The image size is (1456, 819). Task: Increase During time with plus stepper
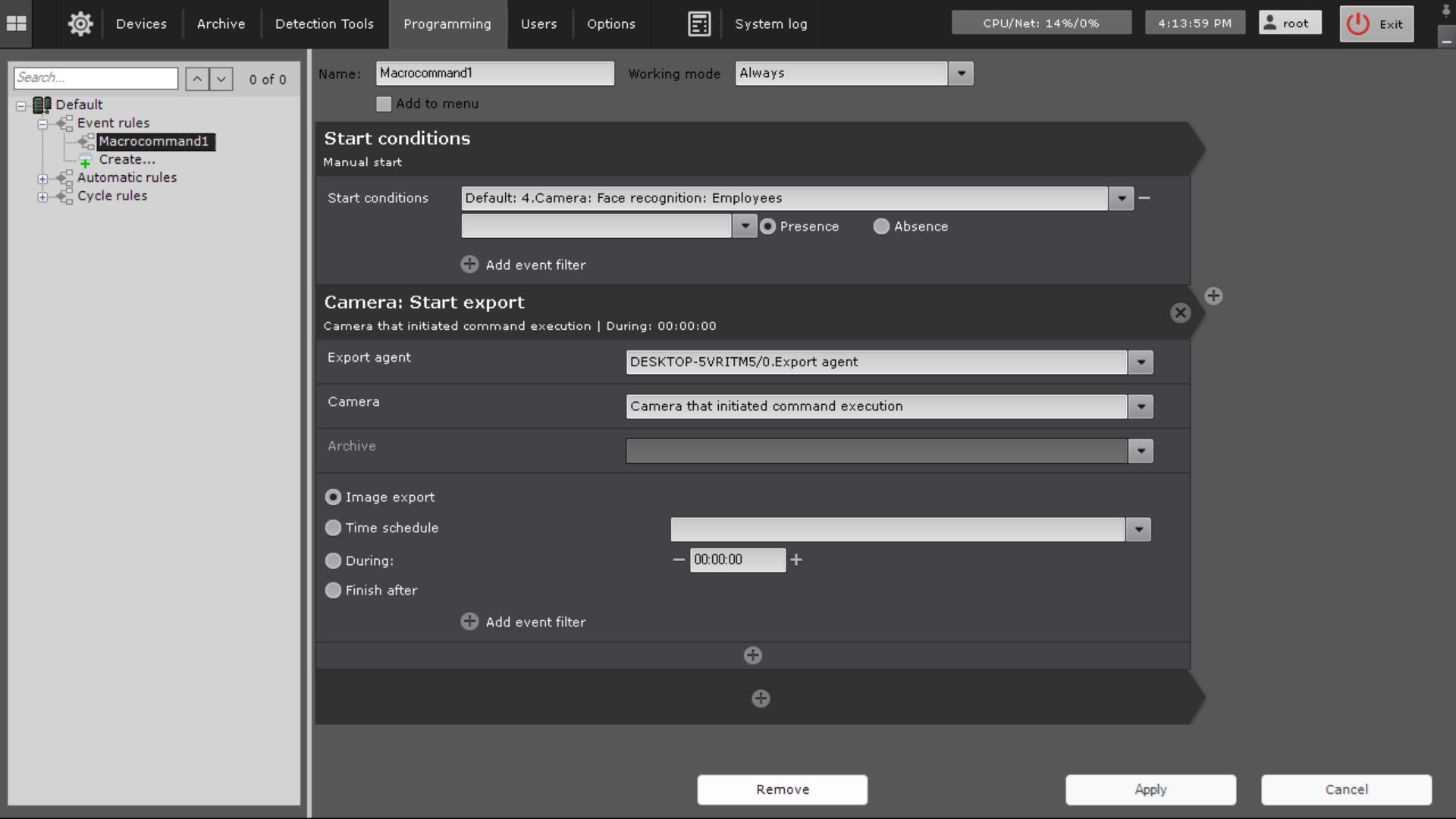[x=796, y=560]
